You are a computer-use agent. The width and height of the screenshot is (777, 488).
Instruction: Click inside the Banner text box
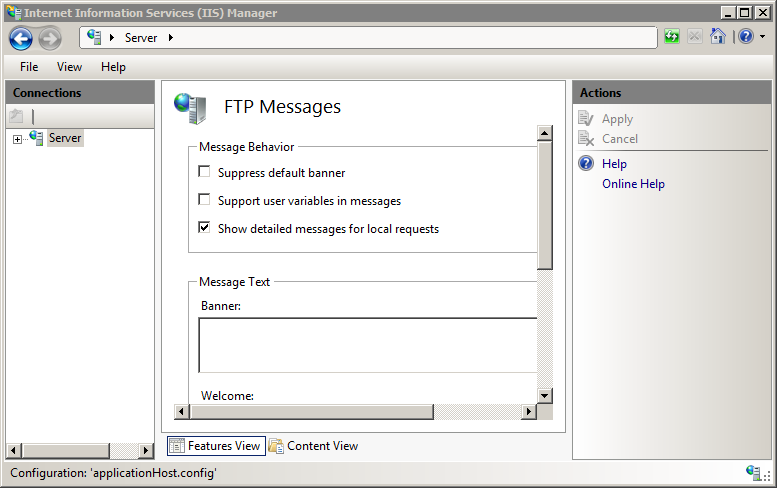368,345
